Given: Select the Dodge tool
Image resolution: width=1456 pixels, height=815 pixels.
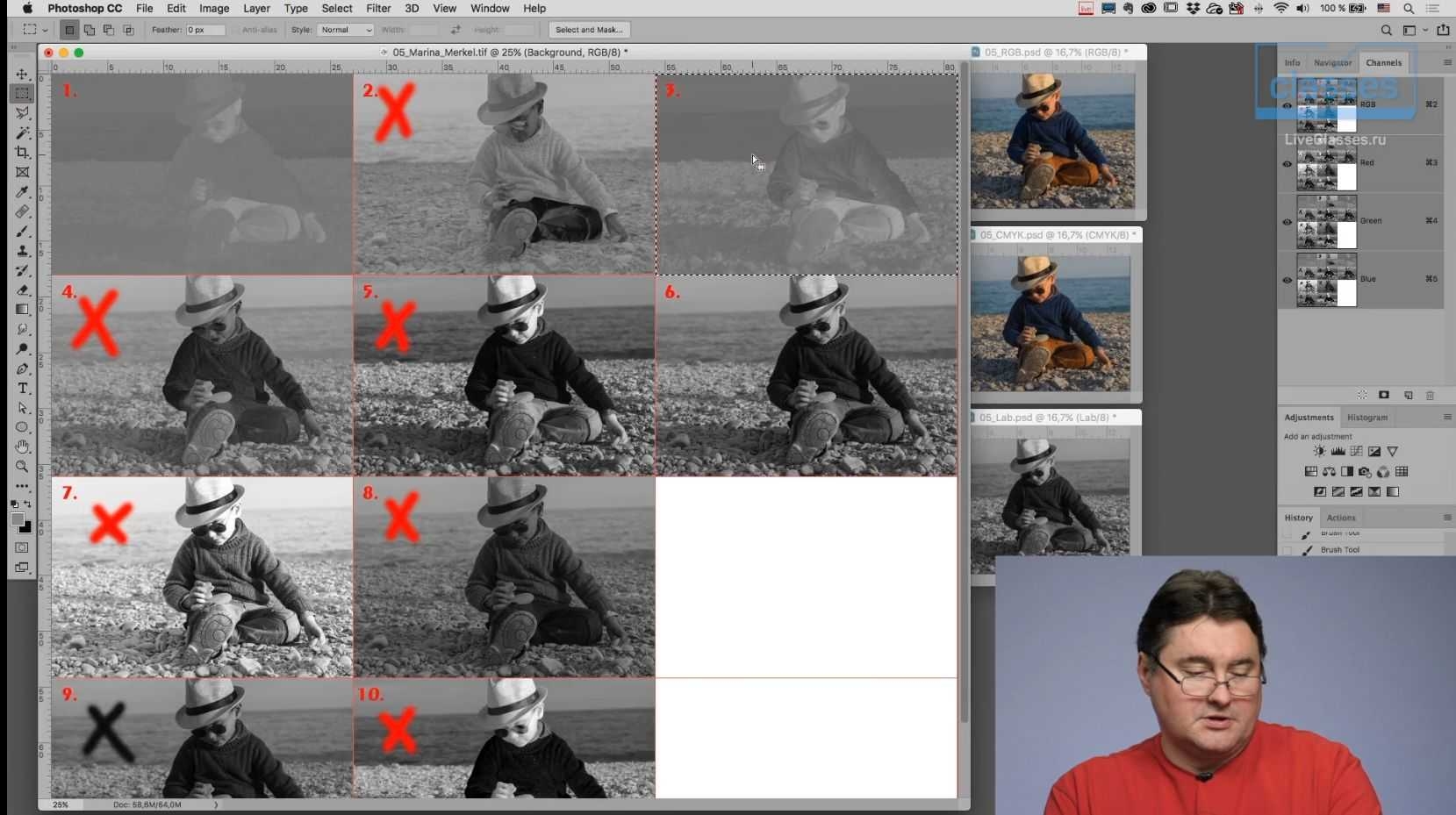Looking at the screenshot, I should (x=23, y=349).
